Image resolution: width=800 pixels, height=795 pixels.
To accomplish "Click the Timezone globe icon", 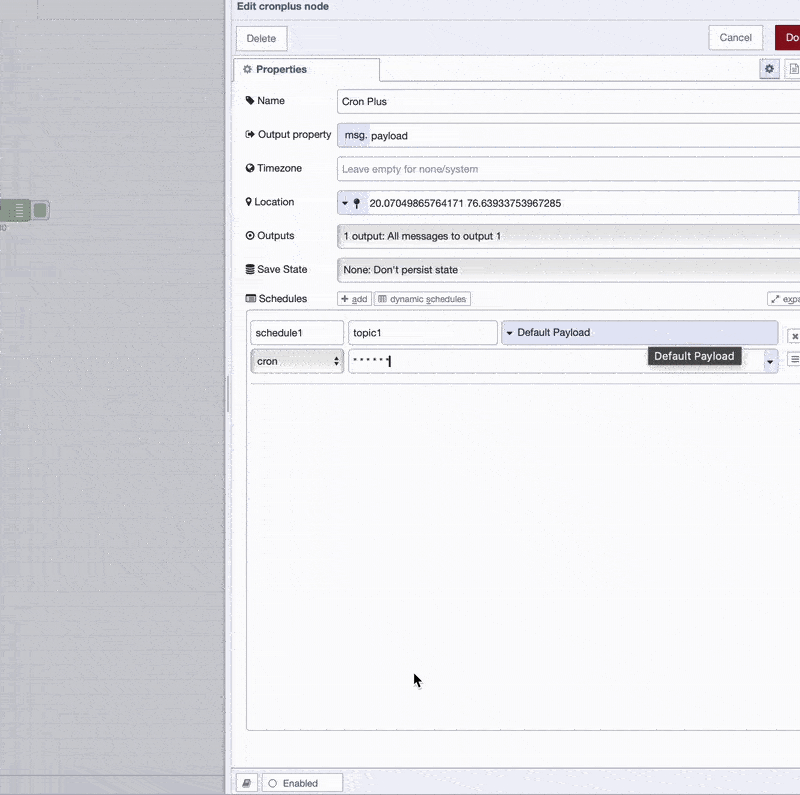I will point(249,168).
